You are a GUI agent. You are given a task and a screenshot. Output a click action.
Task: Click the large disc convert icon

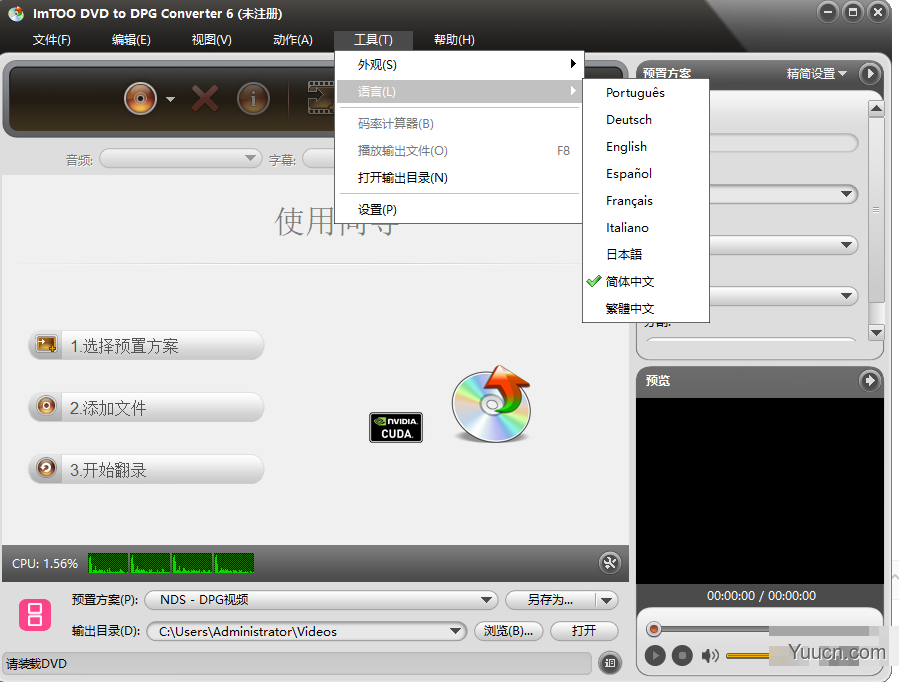pyautogui.click(x=492, y=404)
